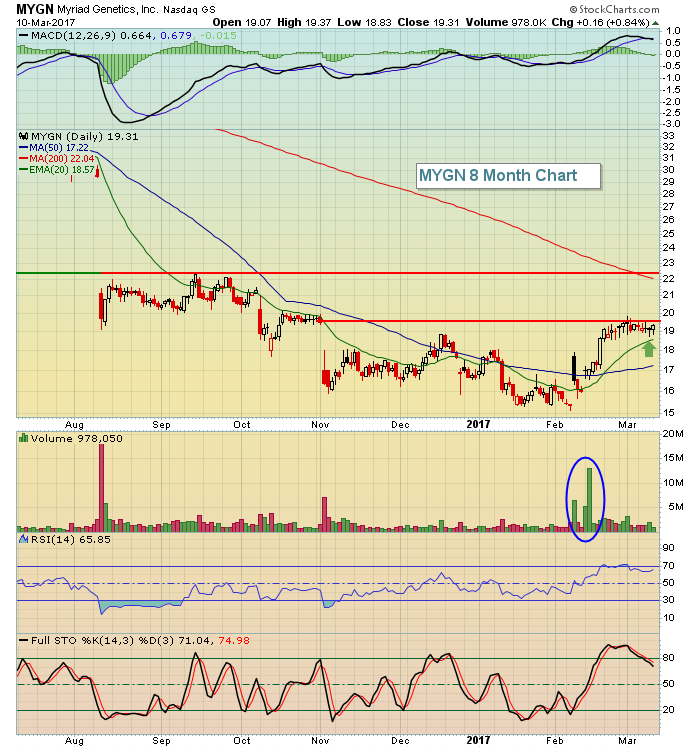Click the RSI(14) 65.85 panel label
The width and height of the screenshot is (700, 748).
click(71, 540)
